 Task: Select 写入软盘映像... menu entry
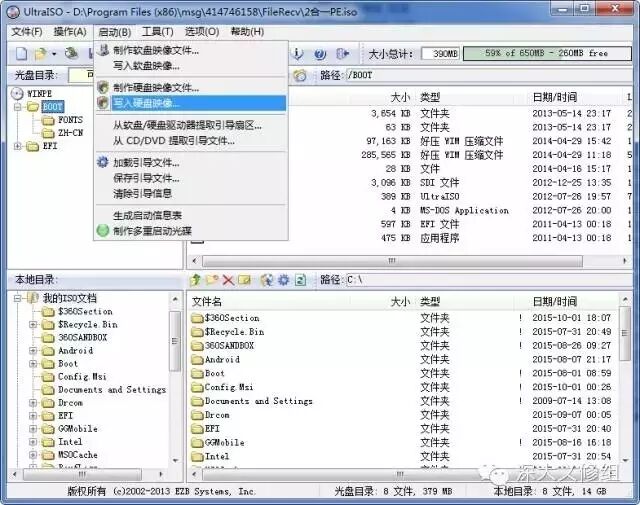[x=191, y=65]
